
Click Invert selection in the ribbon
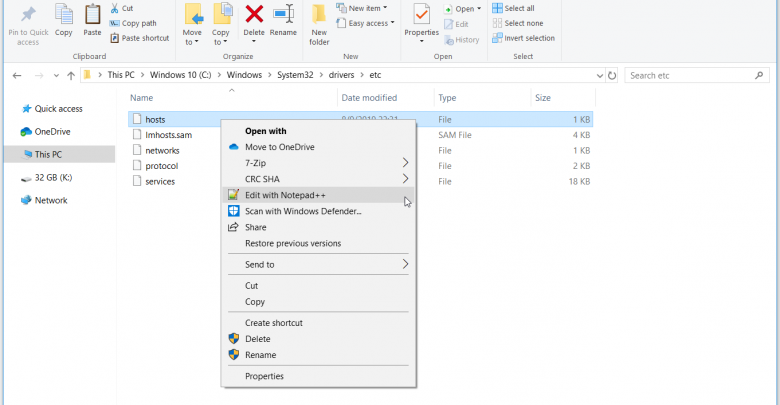tap(529, 38)
